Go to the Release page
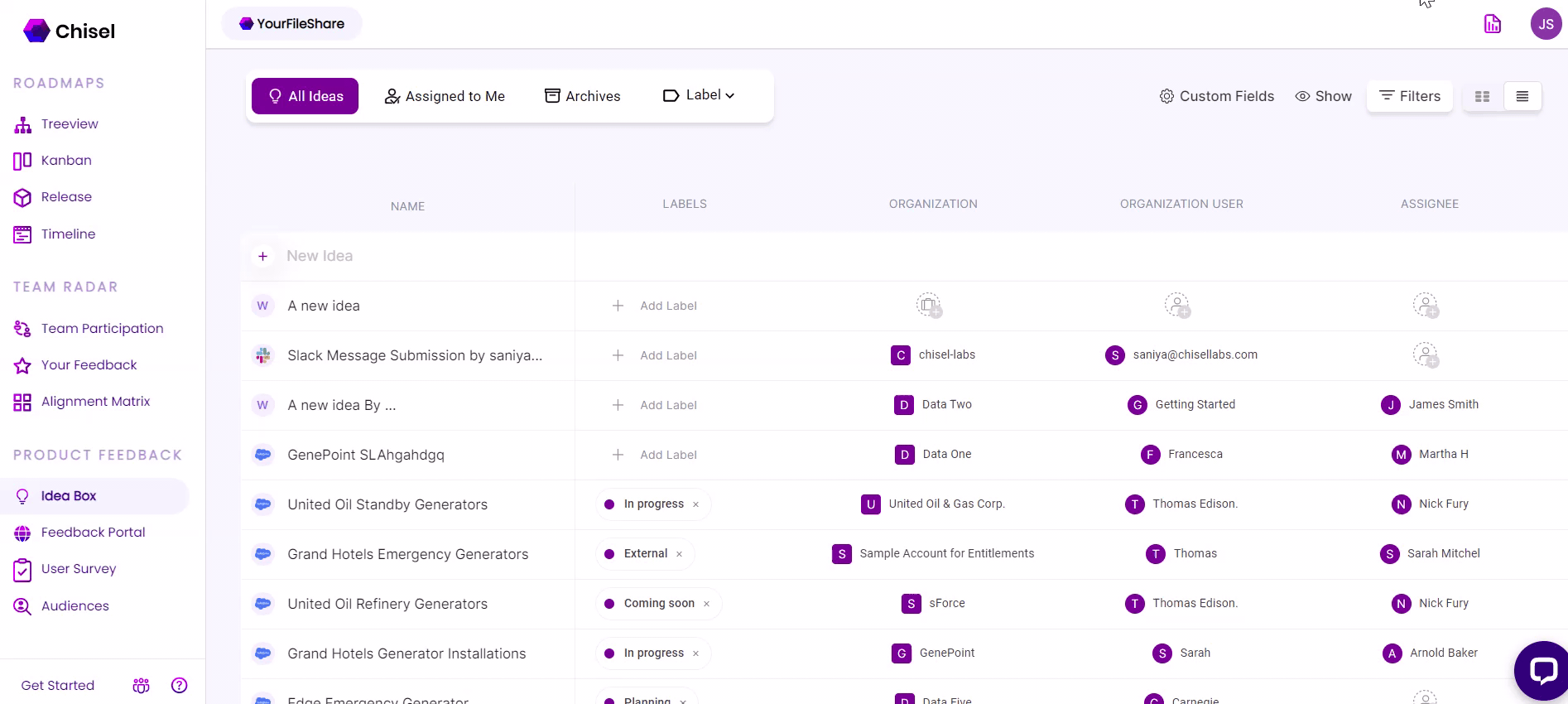This screenshot has width=1568, height=704. pos(53,197)
